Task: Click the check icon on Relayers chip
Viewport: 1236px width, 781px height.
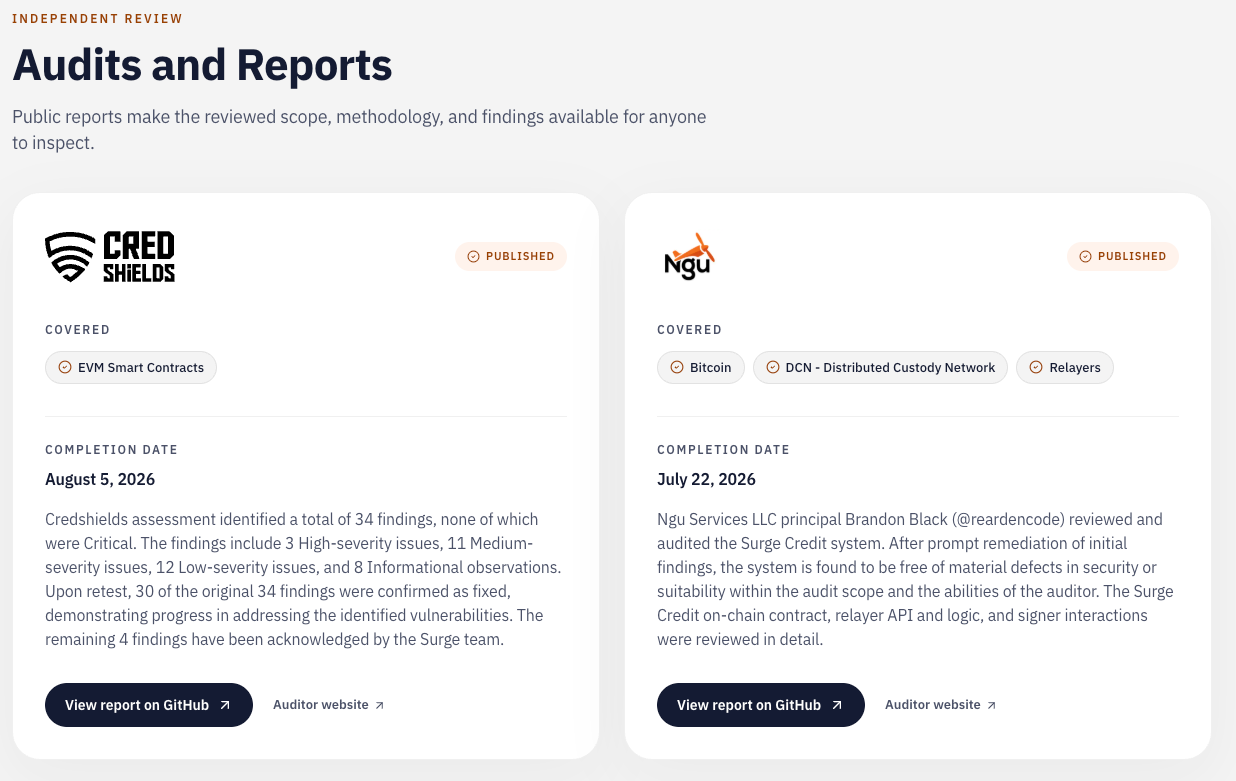Action: click(1036, 368)
